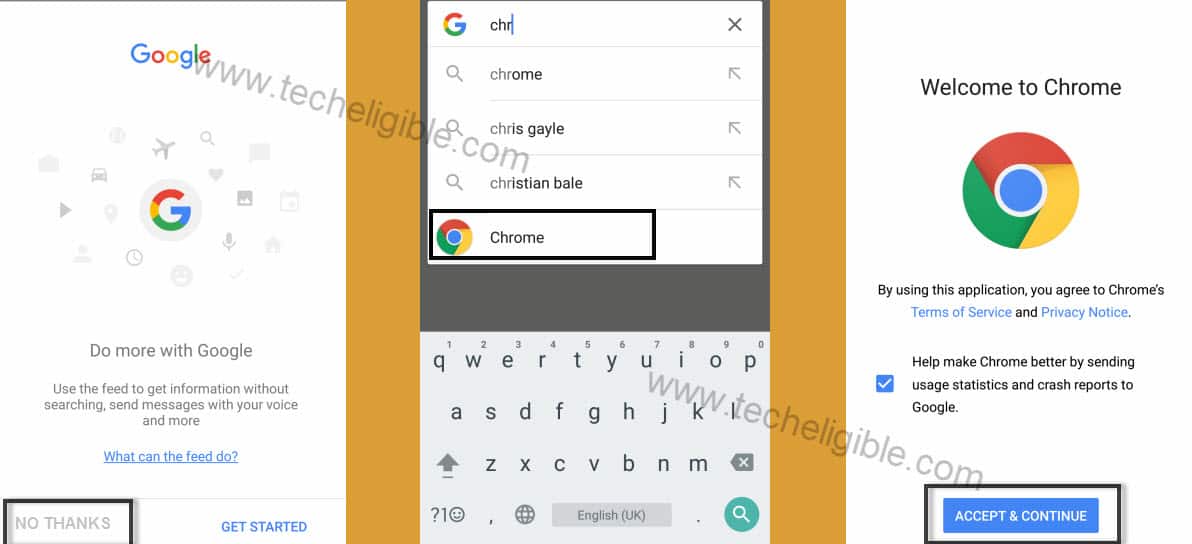This screenshot has width=1192, height=544.
Task: Tap the GET STARTED button
Action: [264, 527]
